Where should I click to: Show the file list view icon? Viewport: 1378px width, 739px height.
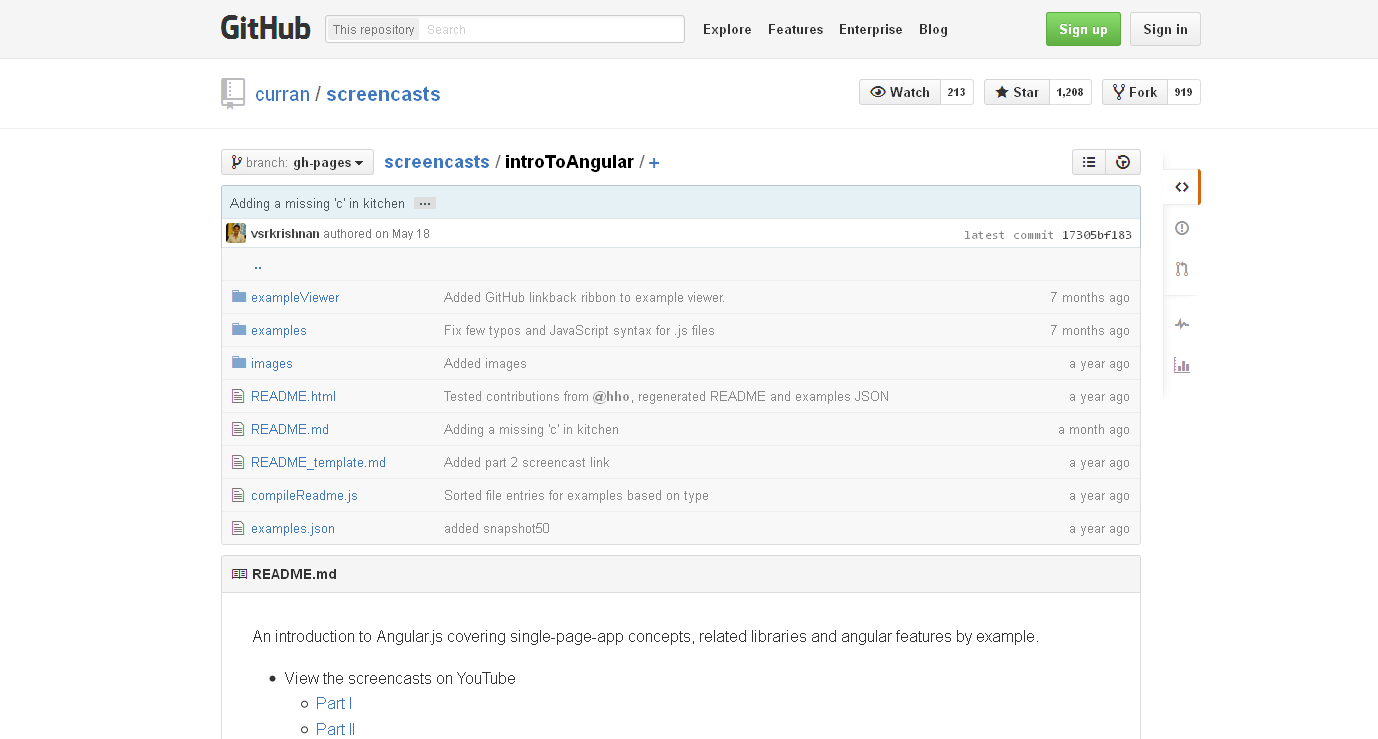point(1089,162)
